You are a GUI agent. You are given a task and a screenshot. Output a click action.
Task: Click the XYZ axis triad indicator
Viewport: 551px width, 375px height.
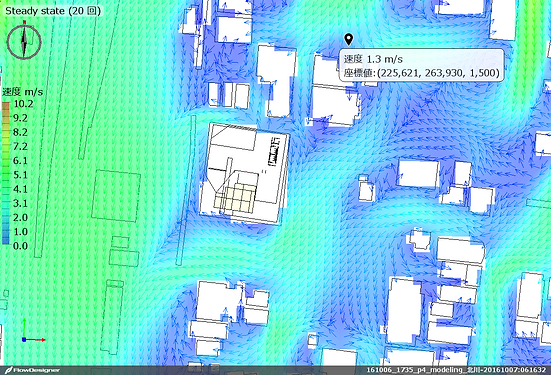click(x=33, y=330)
